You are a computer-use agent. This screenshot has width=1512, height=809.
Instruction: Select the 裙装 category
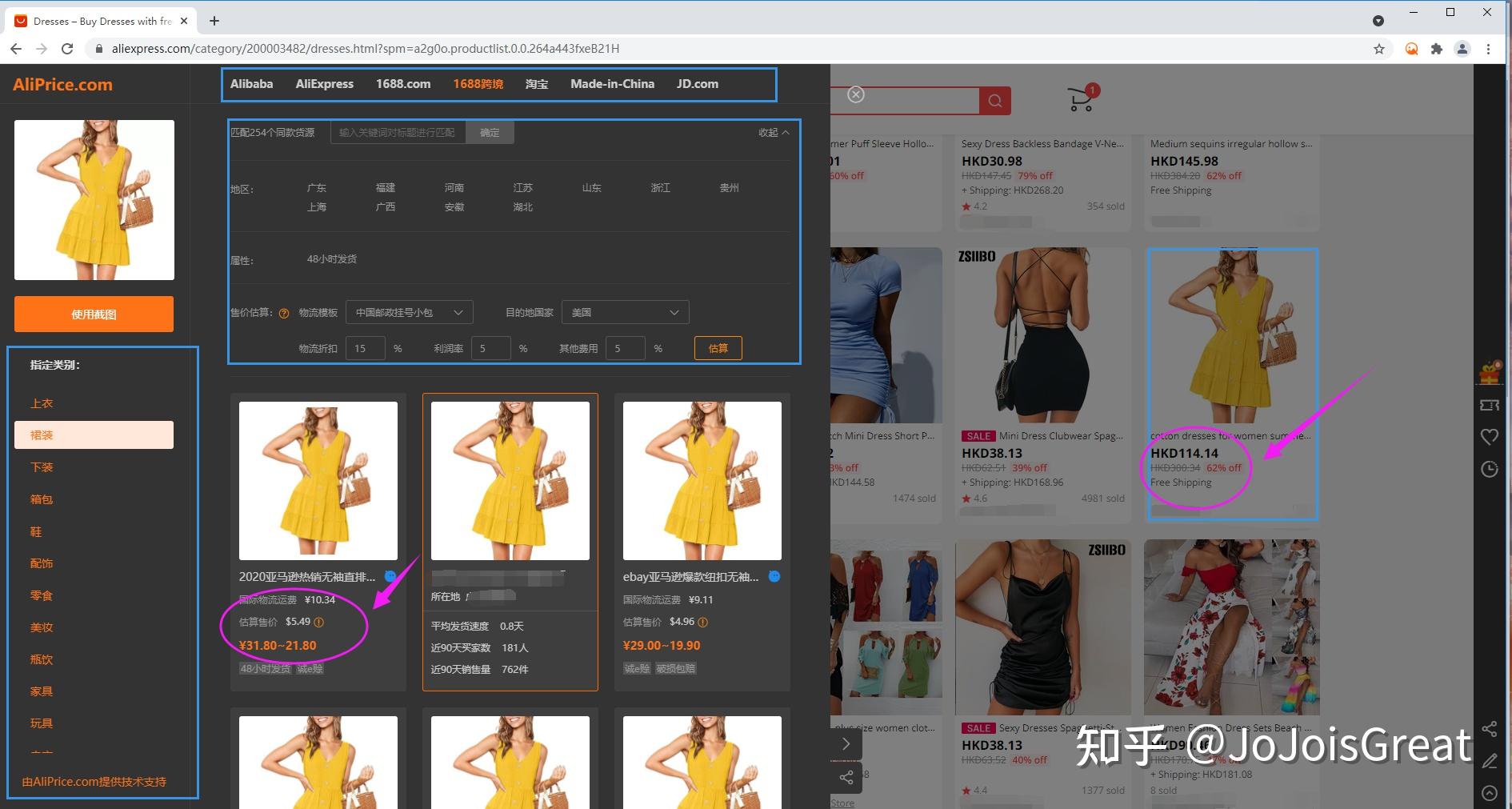[94, 435]
